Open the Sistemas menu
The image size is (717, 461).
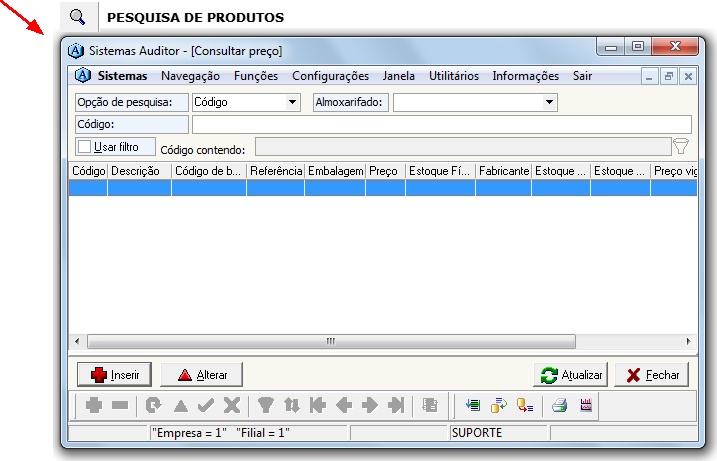click(122, 76)
